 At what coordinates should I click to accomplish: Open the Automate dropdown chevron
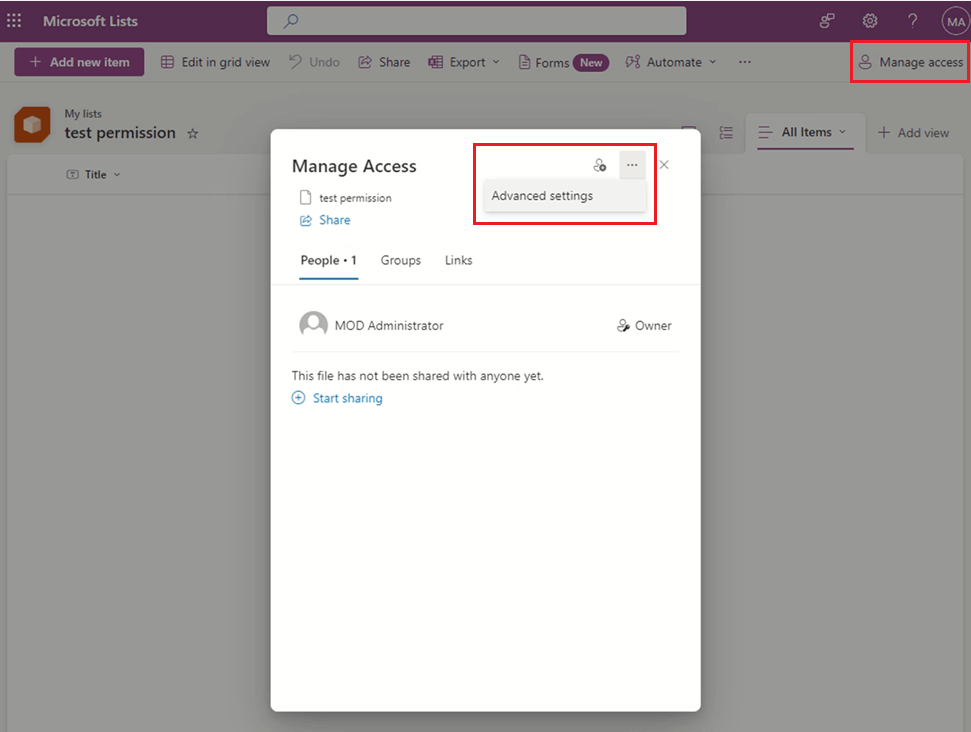[714, 62]
